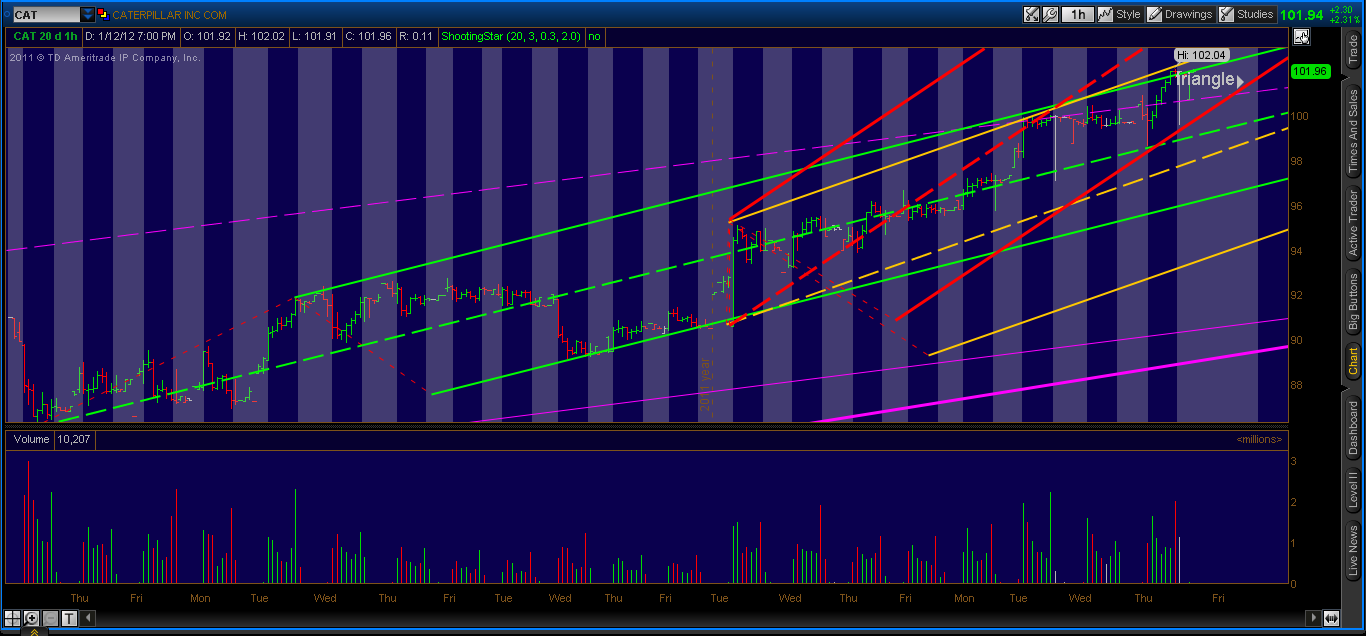Click the H: 102.02 high value
The width and height of the screenshot is (1366, 636).
coord(262,36)
